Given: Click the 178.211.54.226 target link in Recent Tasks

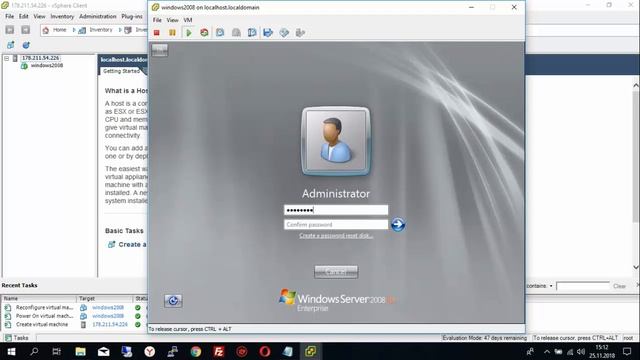Looking at the screenshot, I should [x=110, y=324].
